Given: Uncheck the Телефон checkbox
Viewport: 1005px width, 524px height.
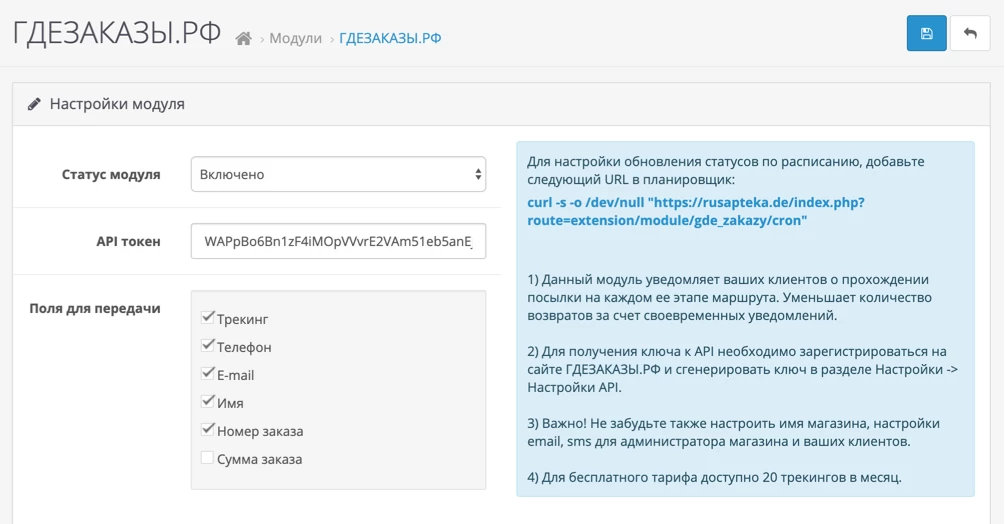Looking at the screenshot, I should click(207, 345).
